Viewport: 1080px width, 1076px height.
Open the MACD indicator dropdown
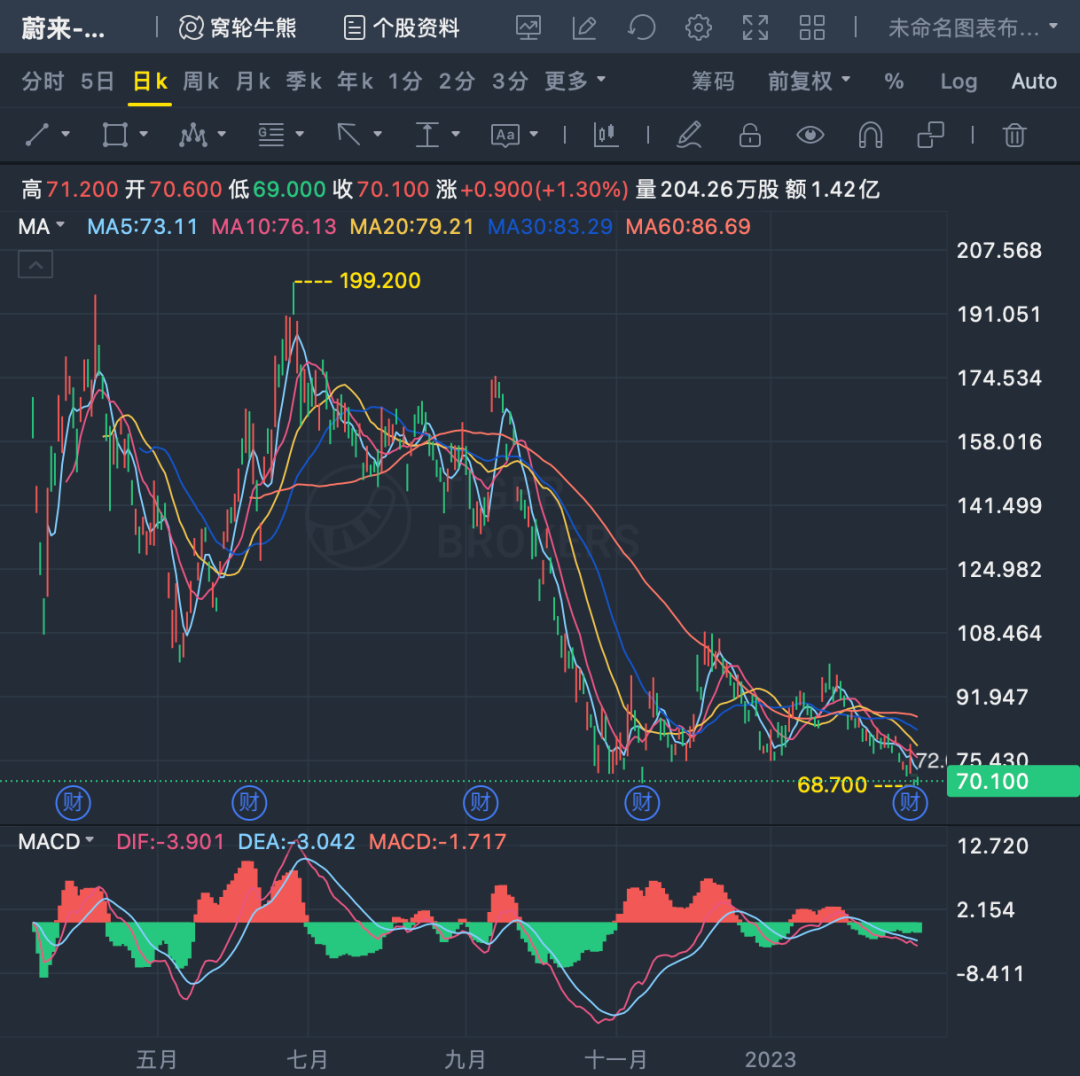[56, 841]
